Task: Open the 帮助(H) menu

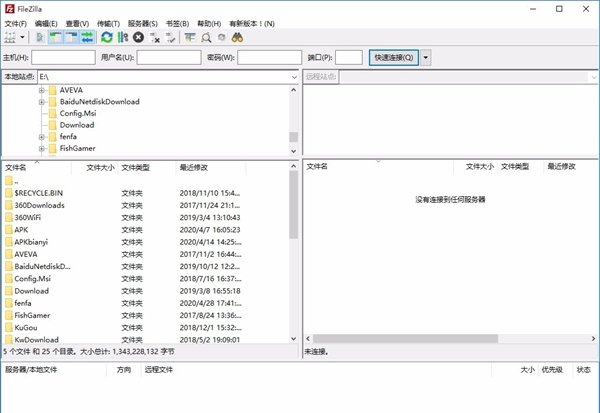Action: pyautogui.click(x=209, y=24)
